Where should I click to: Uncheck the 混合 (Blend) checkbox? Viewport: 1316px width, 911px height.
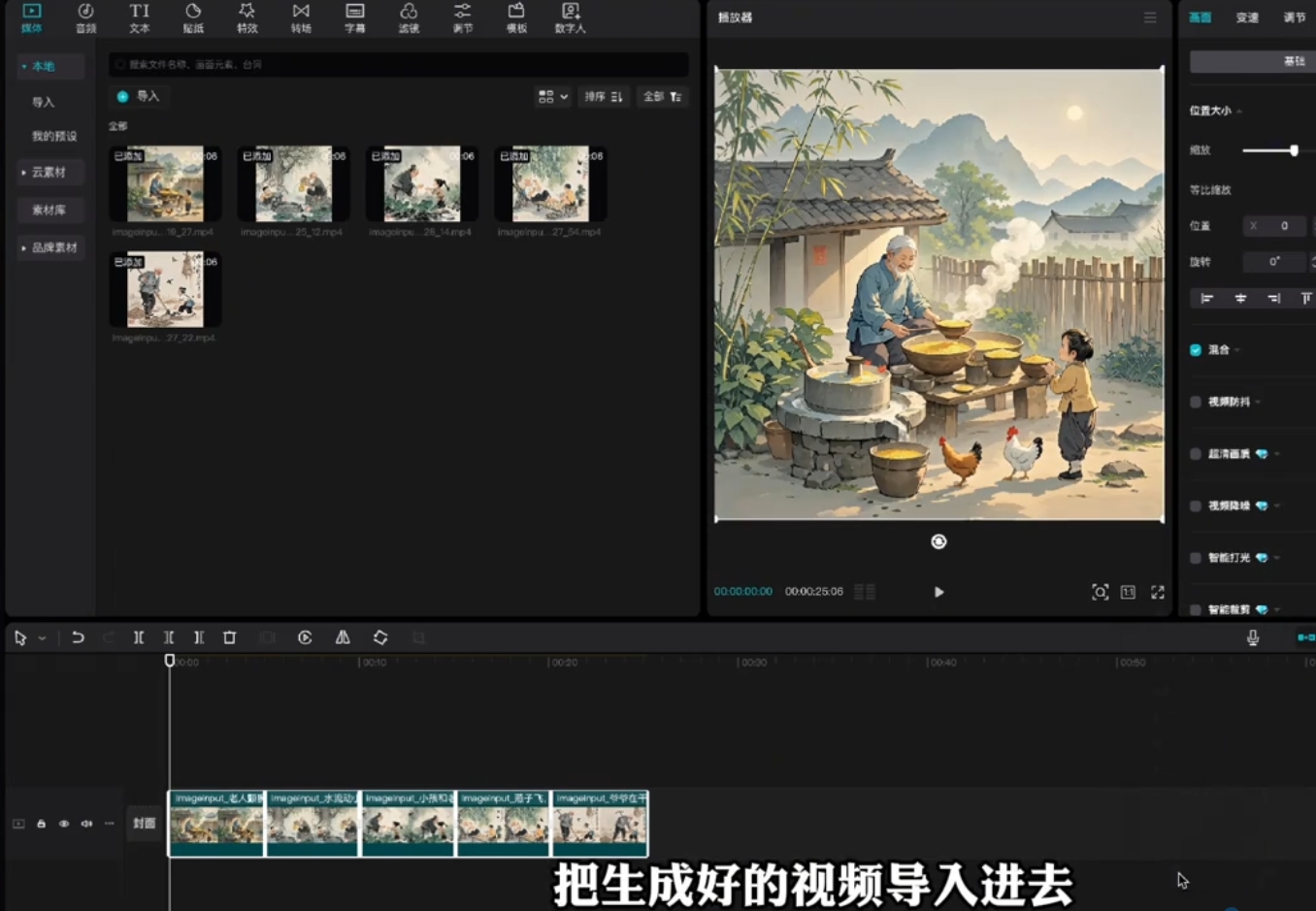pyautogui.click(x=1196, y=350)
